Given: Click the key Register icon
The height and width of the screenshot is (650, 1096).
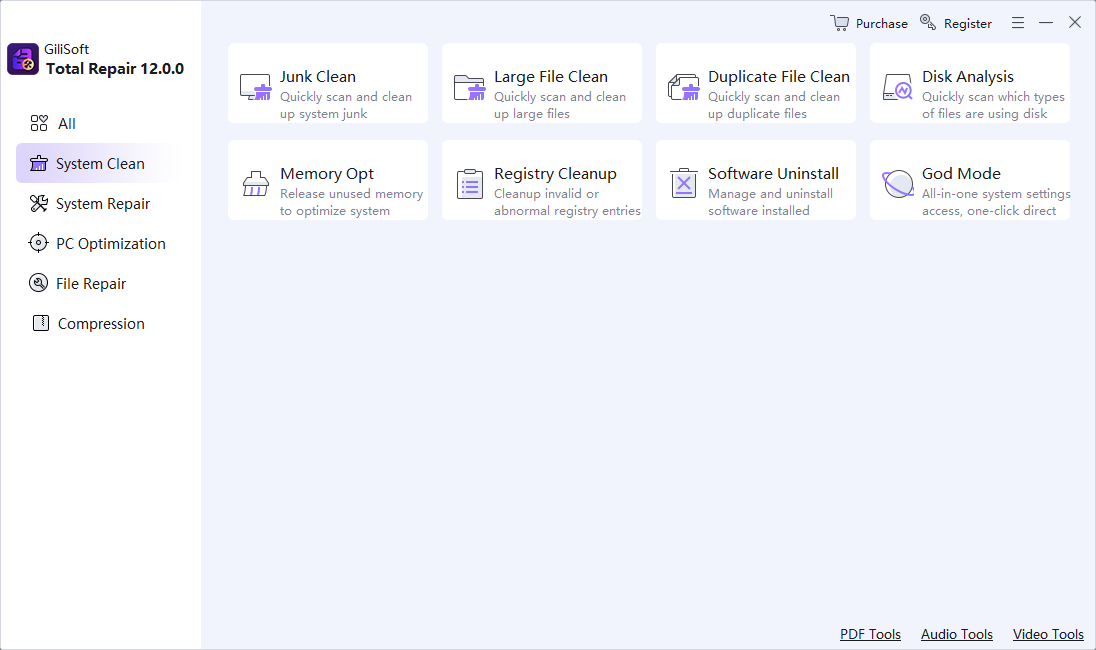Looking at the screenshot, I should point(928,22).
